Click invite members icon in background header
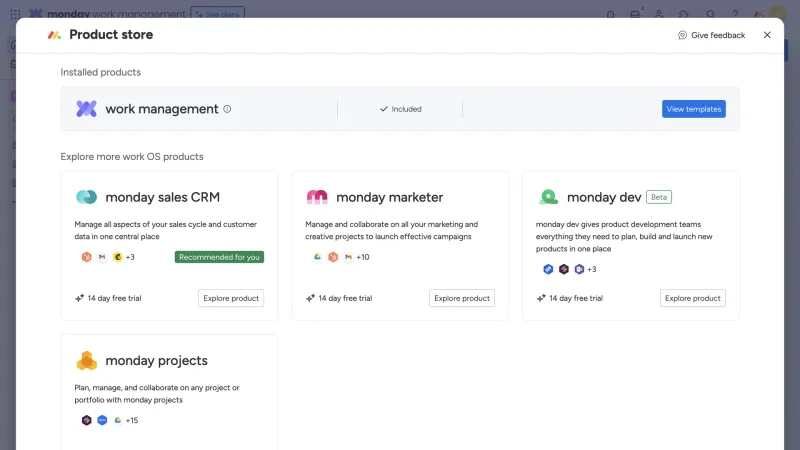The height and width of the screenshot is (450, 800). pyautogui.click(x=659, y=14)
